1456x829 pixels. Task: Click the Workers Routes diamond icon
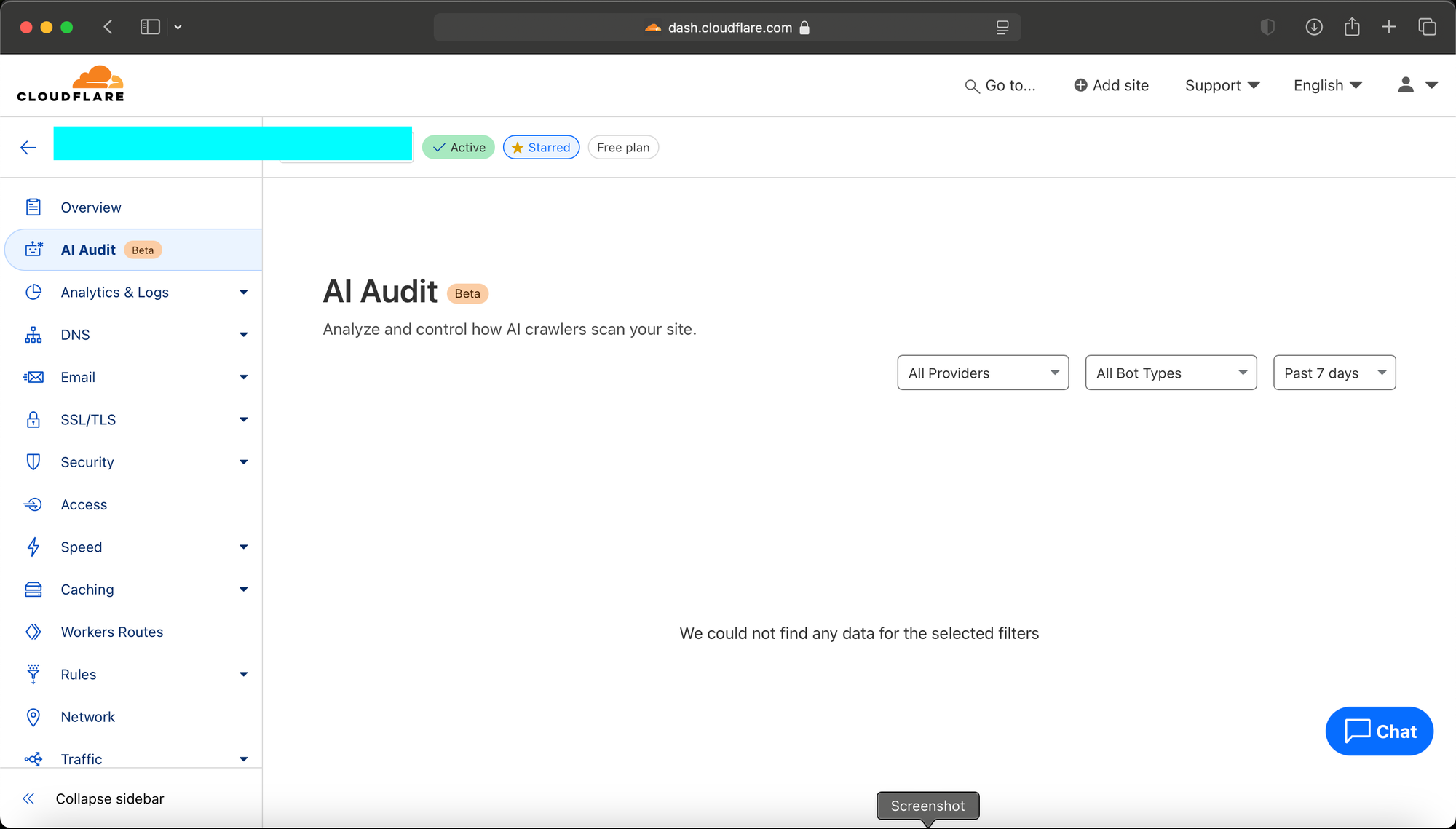click(x=33, y=632)
